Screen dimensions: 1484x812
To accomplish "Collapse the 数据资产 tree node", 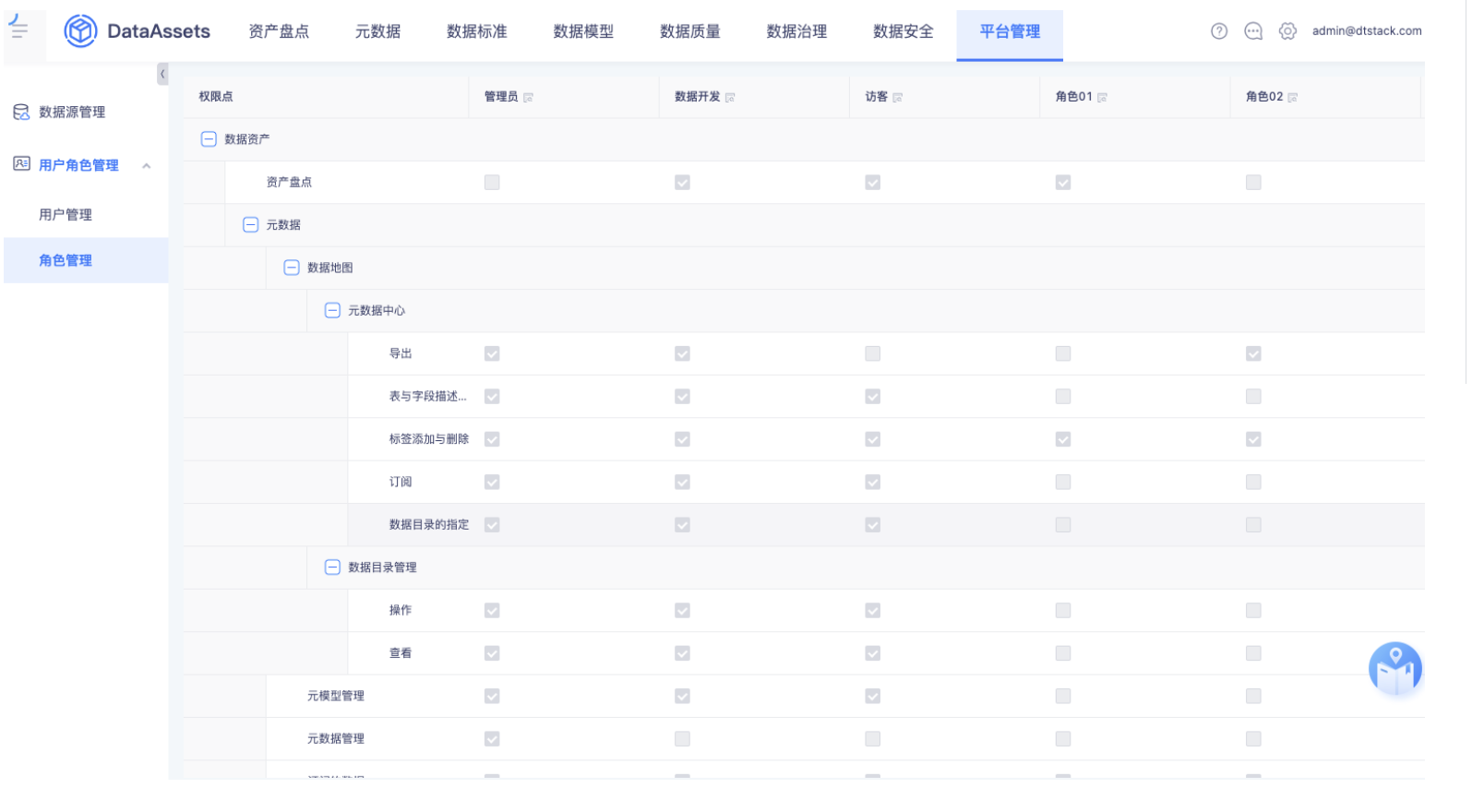I will pyautogui.click(x=209, y=139).
